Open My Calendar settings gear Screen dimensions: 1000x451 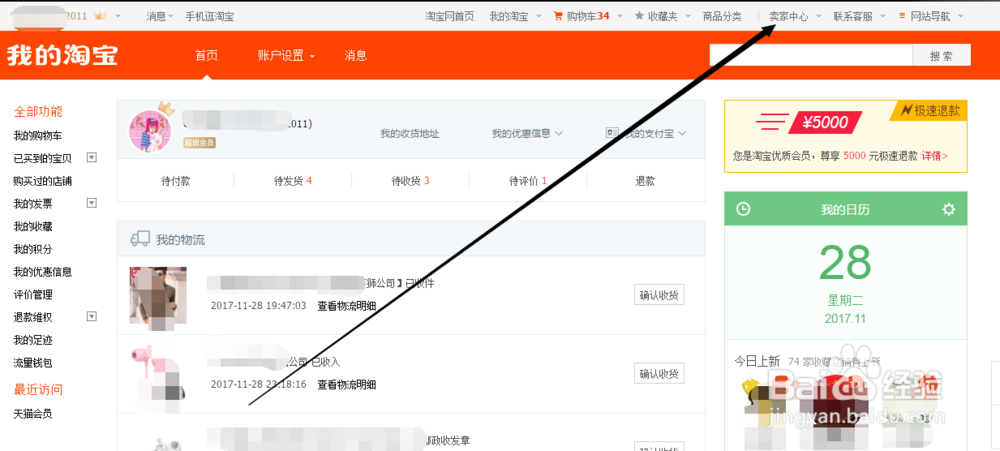(x=949, y=209)
